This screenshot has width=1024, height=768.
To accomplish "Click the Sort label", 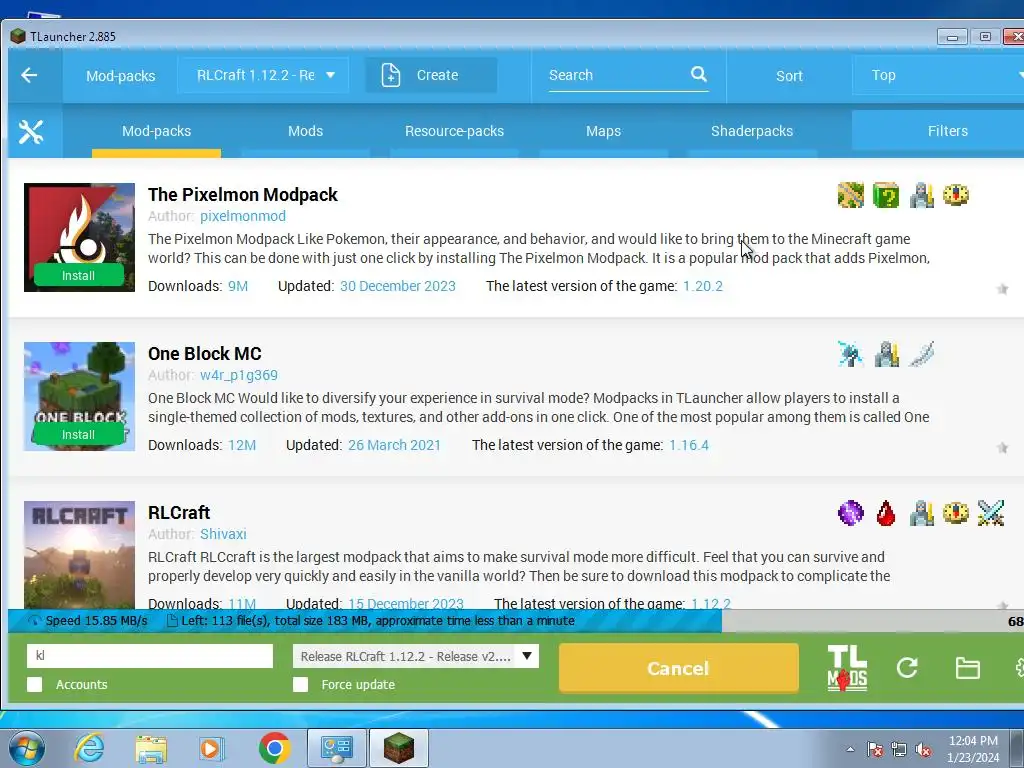I will (789, 76).
